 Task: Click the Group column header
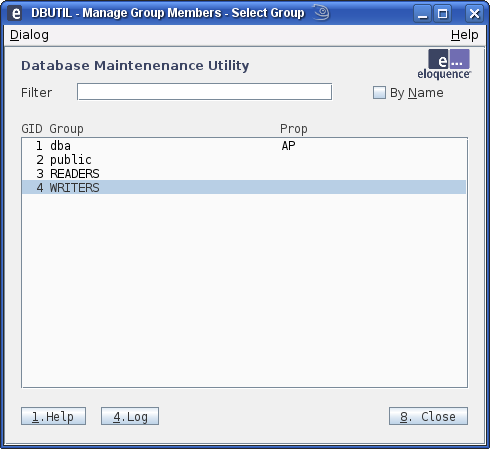tap(66, 129)
